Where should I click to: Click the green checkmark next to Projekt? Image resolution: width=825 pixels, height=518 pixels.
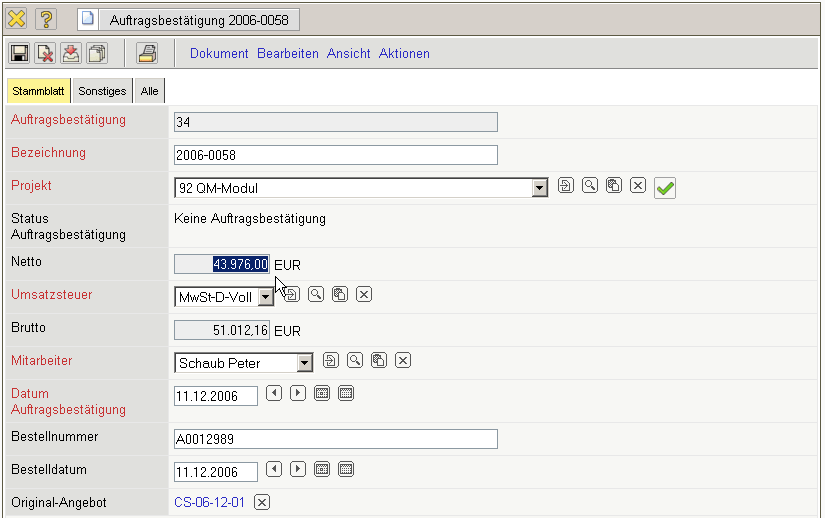coord(665,188)
